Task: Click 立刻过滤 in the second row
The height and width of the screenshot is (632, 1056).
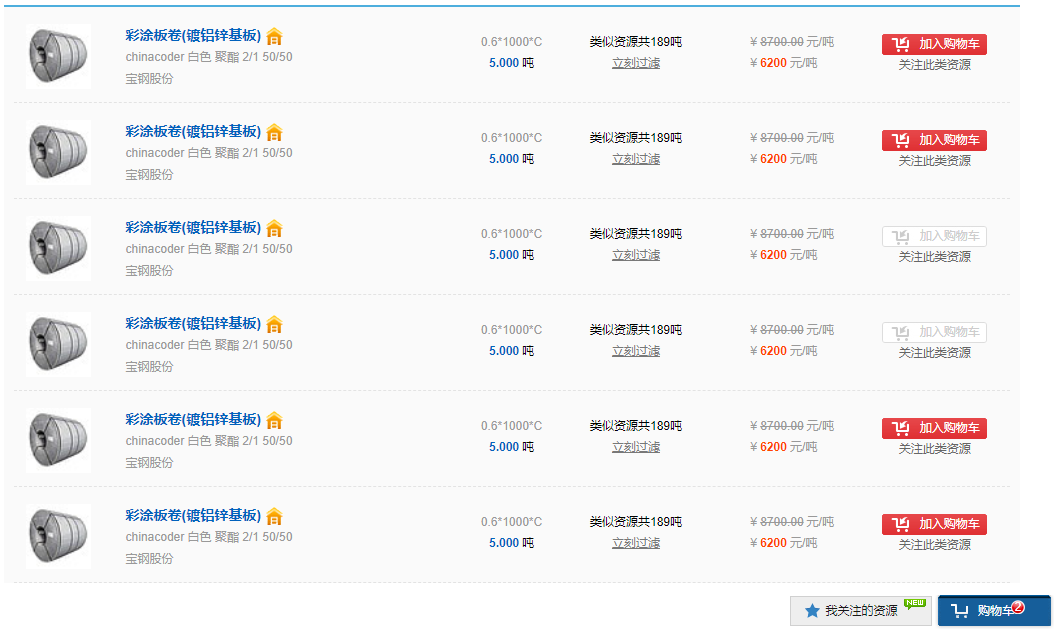Action: pyautogui.click(x=636, y=159)
